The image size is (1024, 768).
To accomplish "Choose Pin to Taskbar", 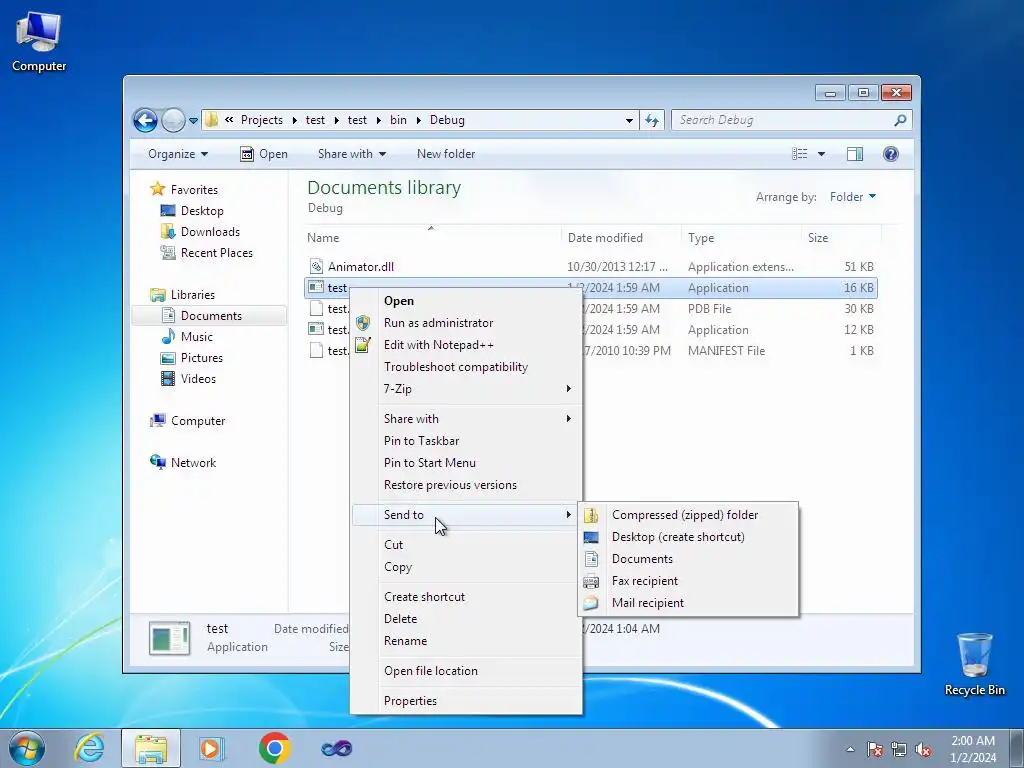I will point(466,441).
